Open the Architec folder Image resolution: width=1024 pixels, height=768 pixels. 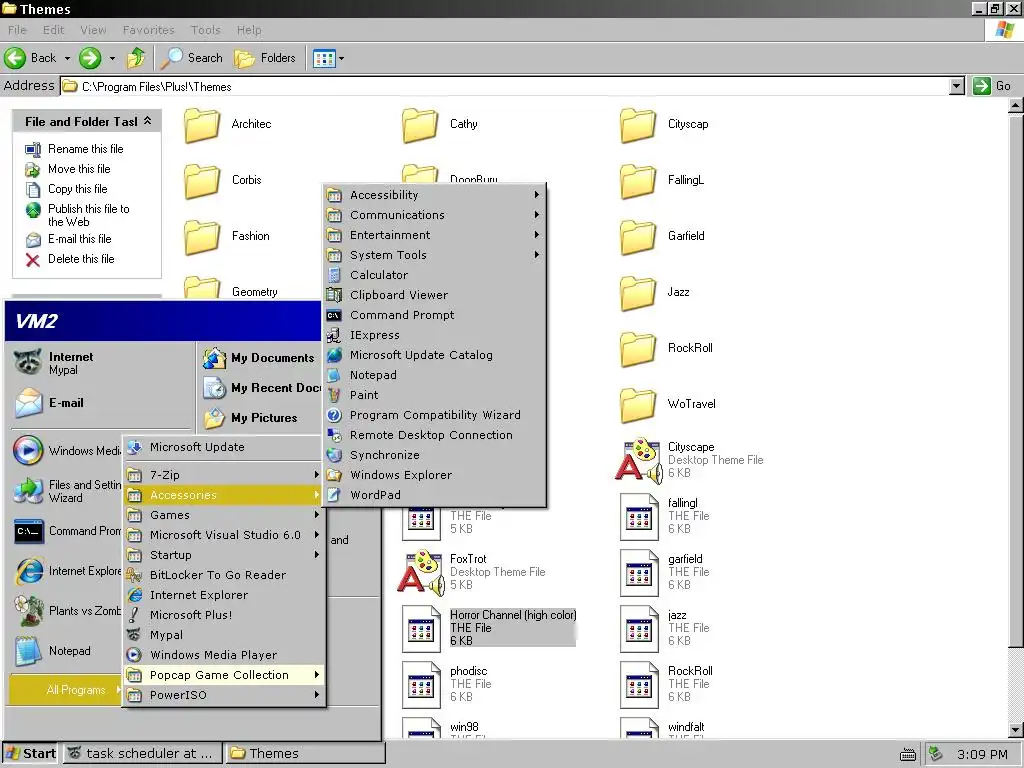227,125
